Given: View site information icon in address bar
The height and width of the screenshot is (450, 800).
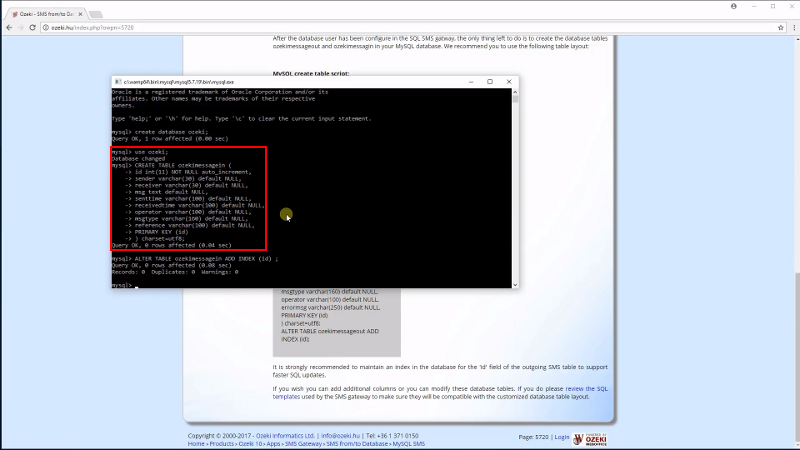Looking at the screenshot, I should [x=45, y=28].
